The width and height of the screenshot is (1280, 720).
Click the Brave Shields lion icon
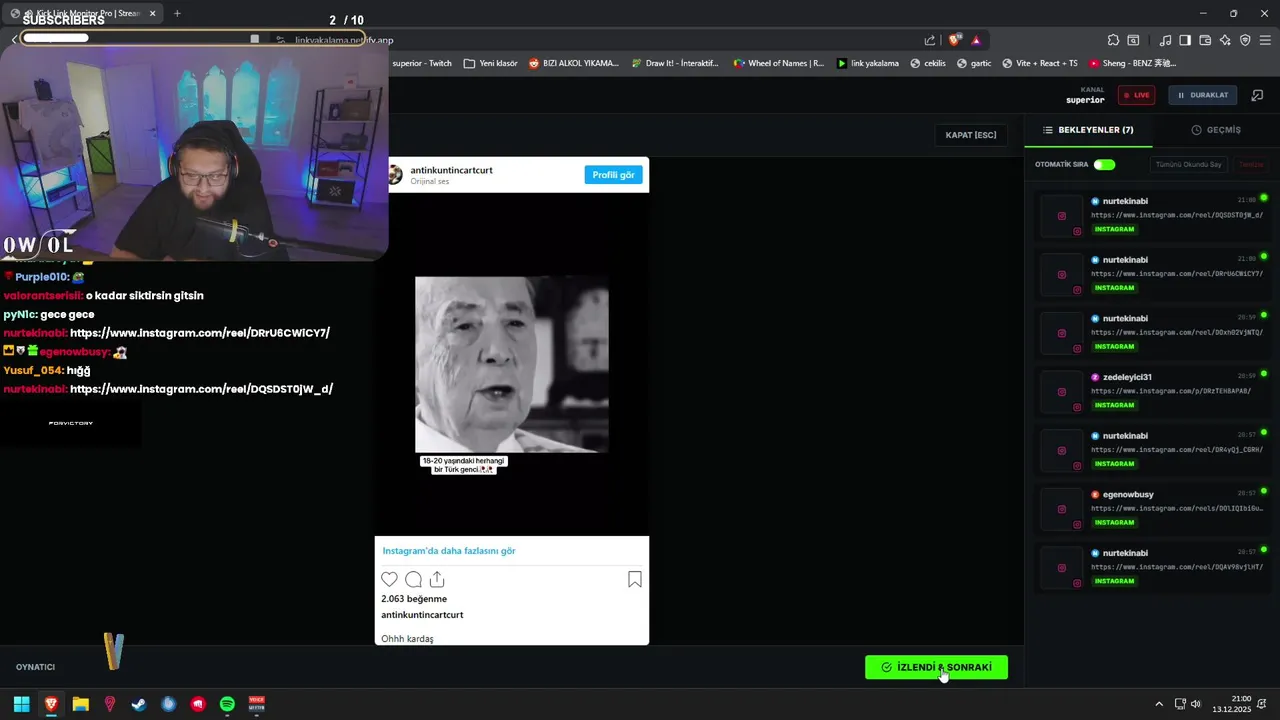955,40
